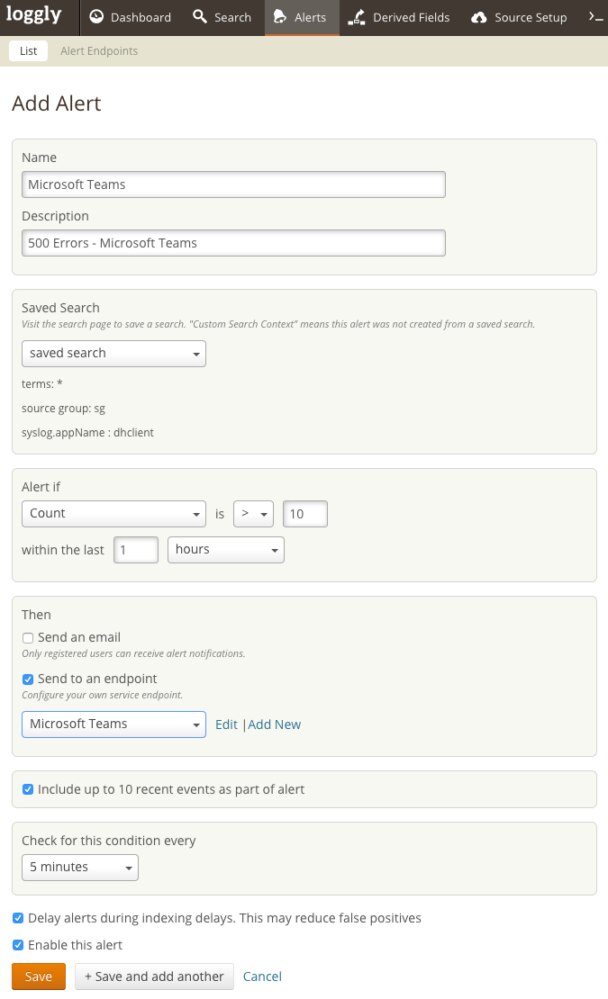Click the Derived Fields icon
Viewport: 608px width, 999px height.
click(x=356, y=17)
